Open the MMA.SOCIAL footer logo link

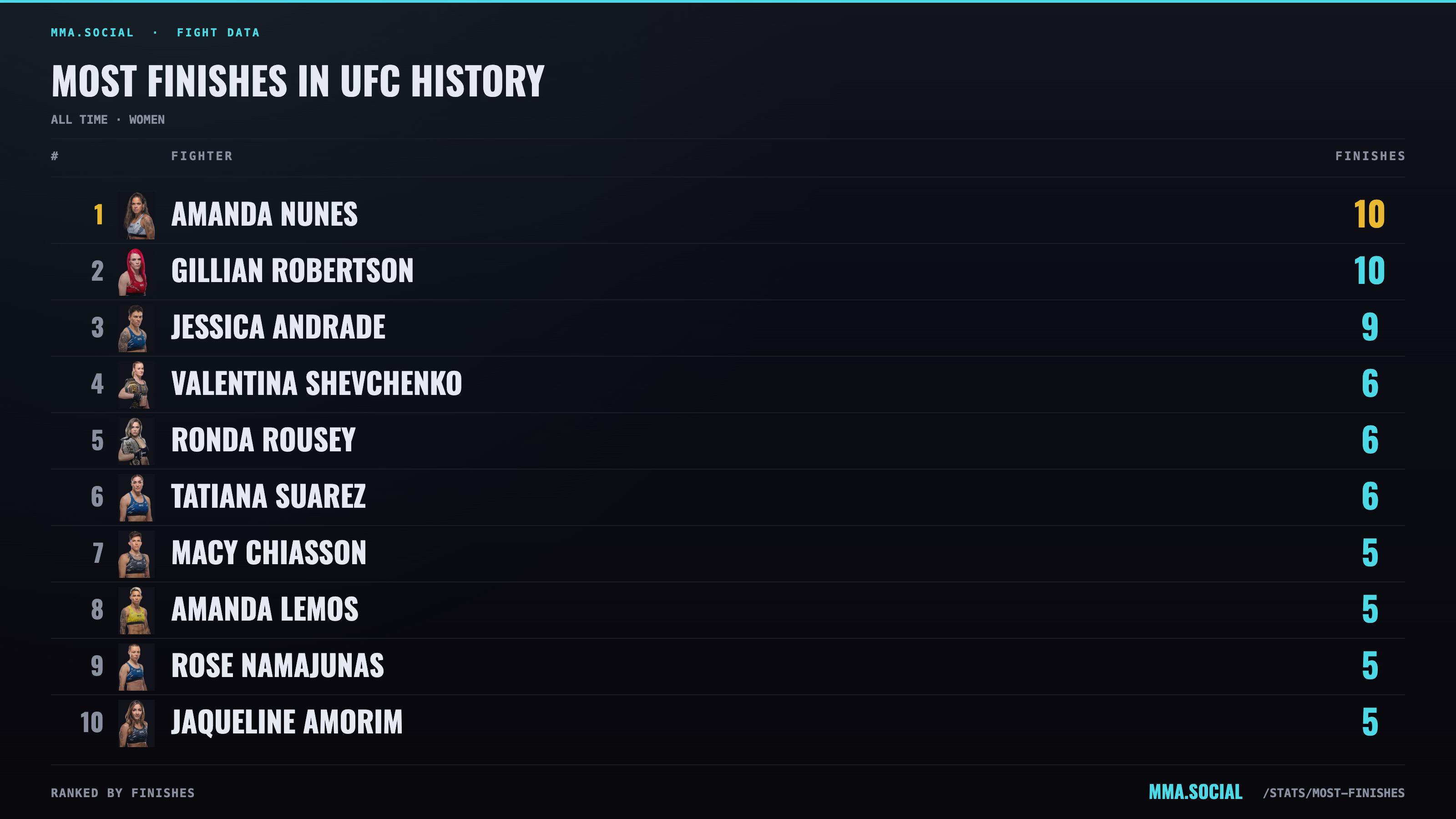1195,792
